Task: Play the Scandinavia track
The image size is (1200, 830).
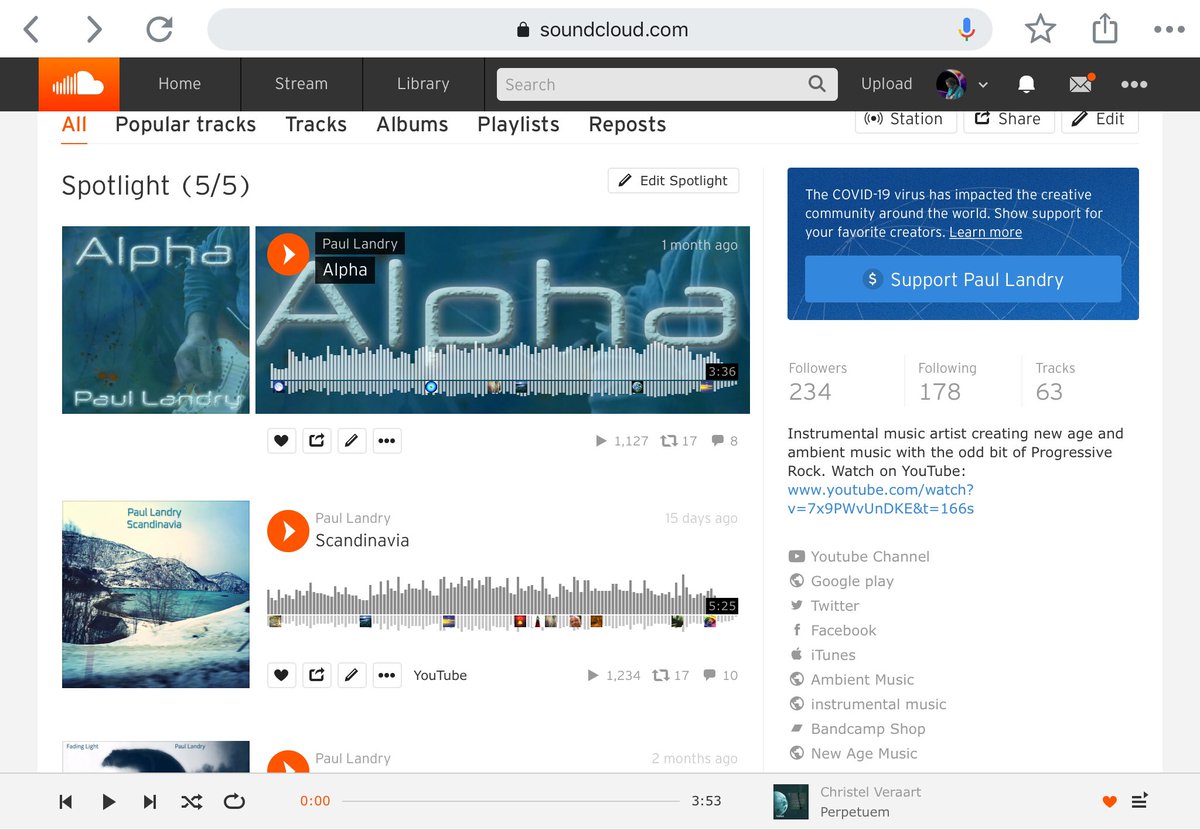Action: click(x=288, y=530)
